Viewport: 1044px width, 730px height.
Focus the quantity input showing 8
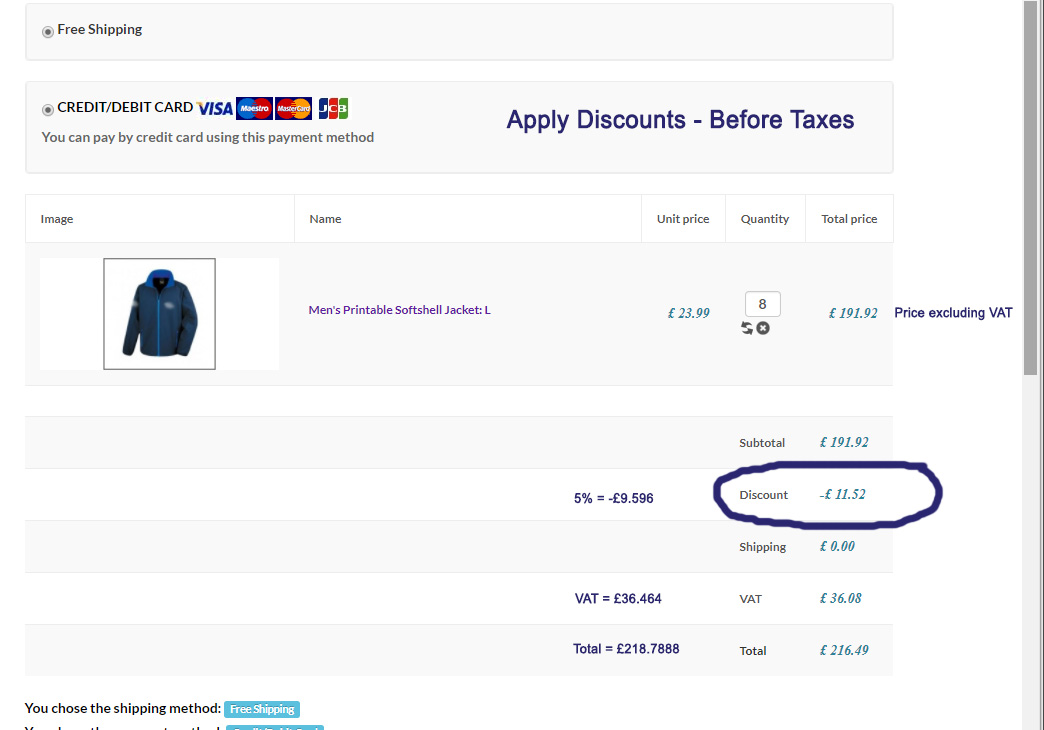[763, 304]
